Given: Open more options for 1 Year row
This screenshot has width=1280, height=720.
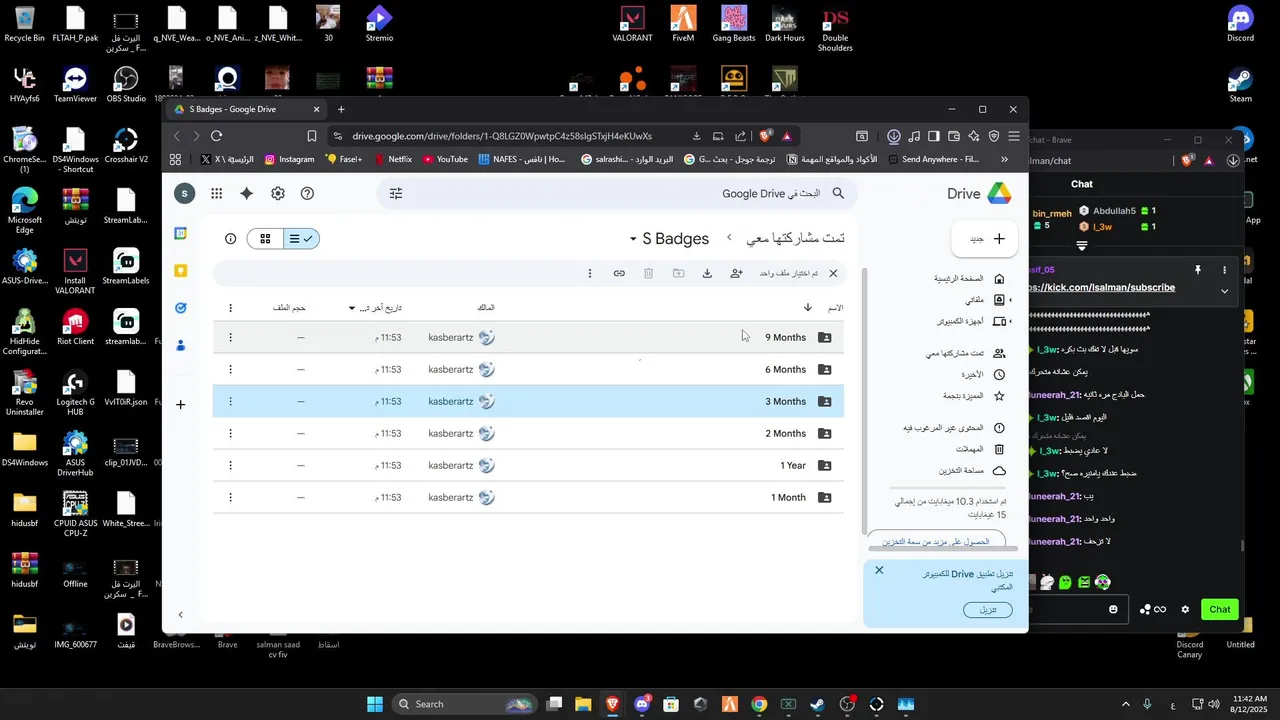Looking at the screenshot, I should coord(230,465).
